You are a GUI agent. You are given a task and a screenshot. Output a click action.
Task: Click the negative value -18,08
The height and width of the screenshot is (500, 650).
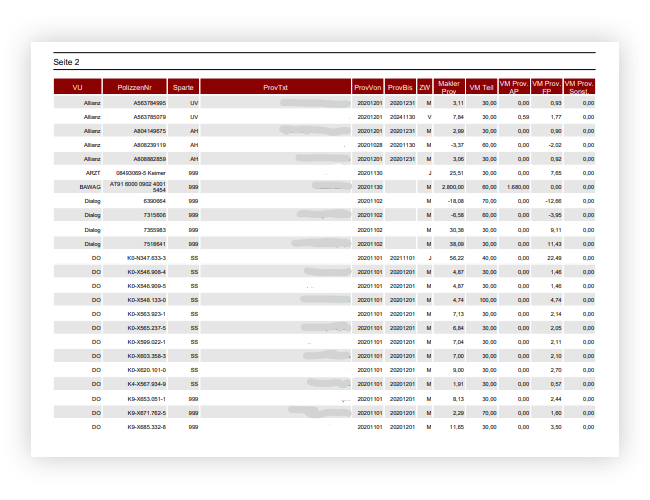(x=456, y=201)
